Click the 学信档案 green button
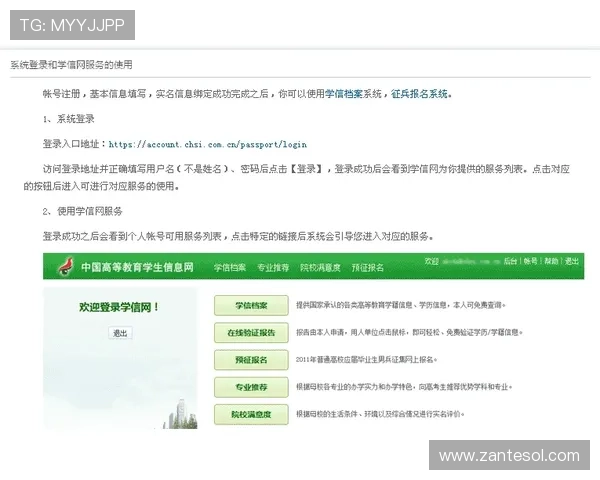Screen dimensions: 600x480 point(251,305)
